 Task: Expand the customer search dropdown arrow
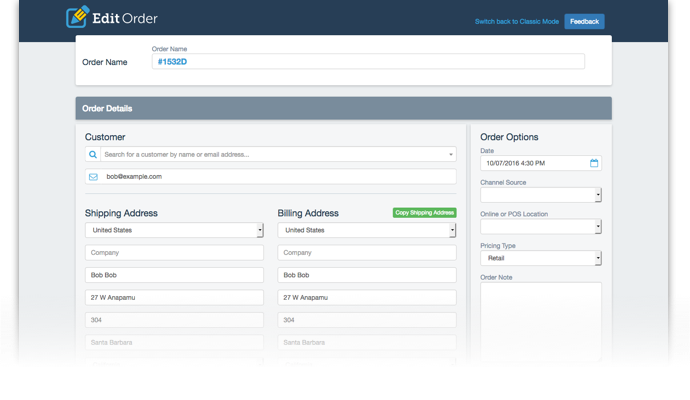[x=451, y=154]
